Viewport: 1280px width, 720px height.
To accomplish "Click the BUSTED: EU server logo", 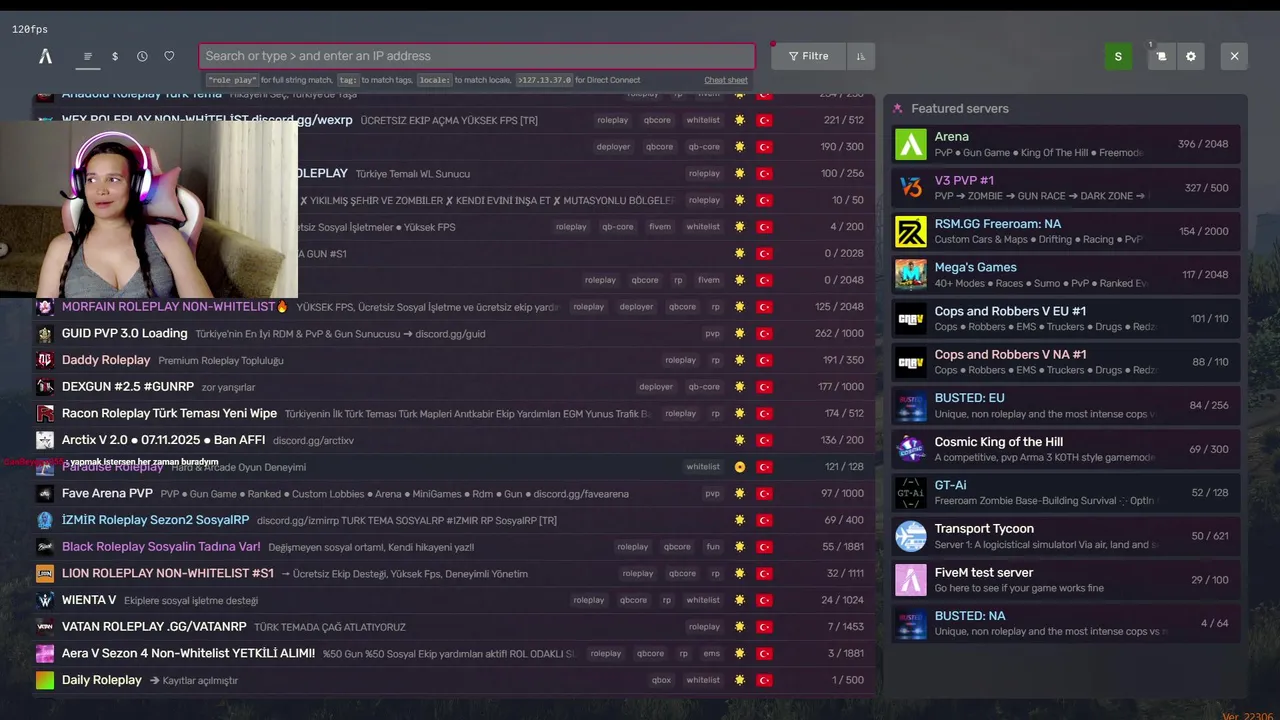I will [911, 405].
